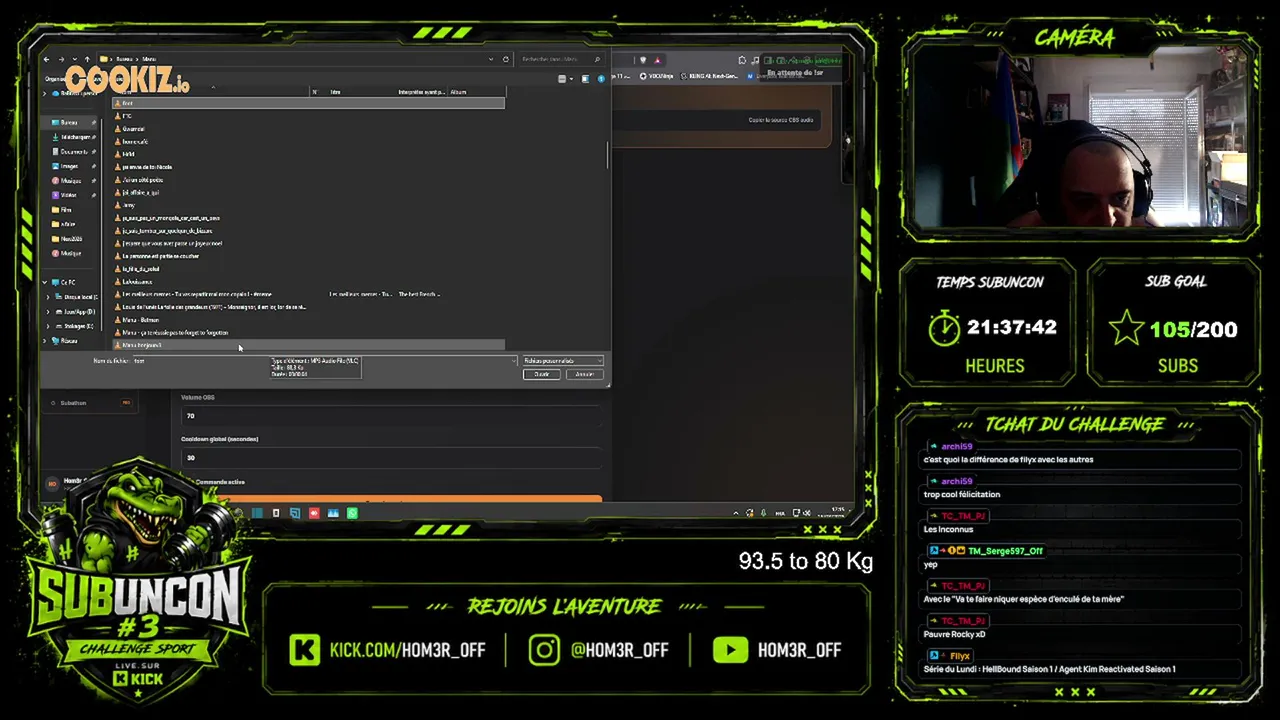The width and height of the screenshot is (1280, 720).
Task: Expand the Ce PC tree node
Action: click(47, 282)
